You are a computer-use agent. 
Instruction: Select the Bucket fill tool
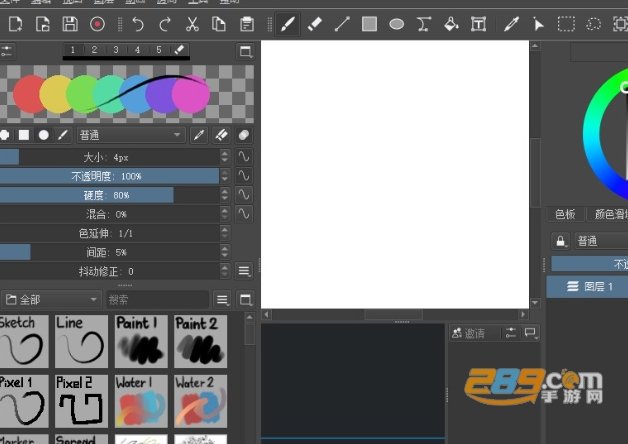(x=451, y=24)
